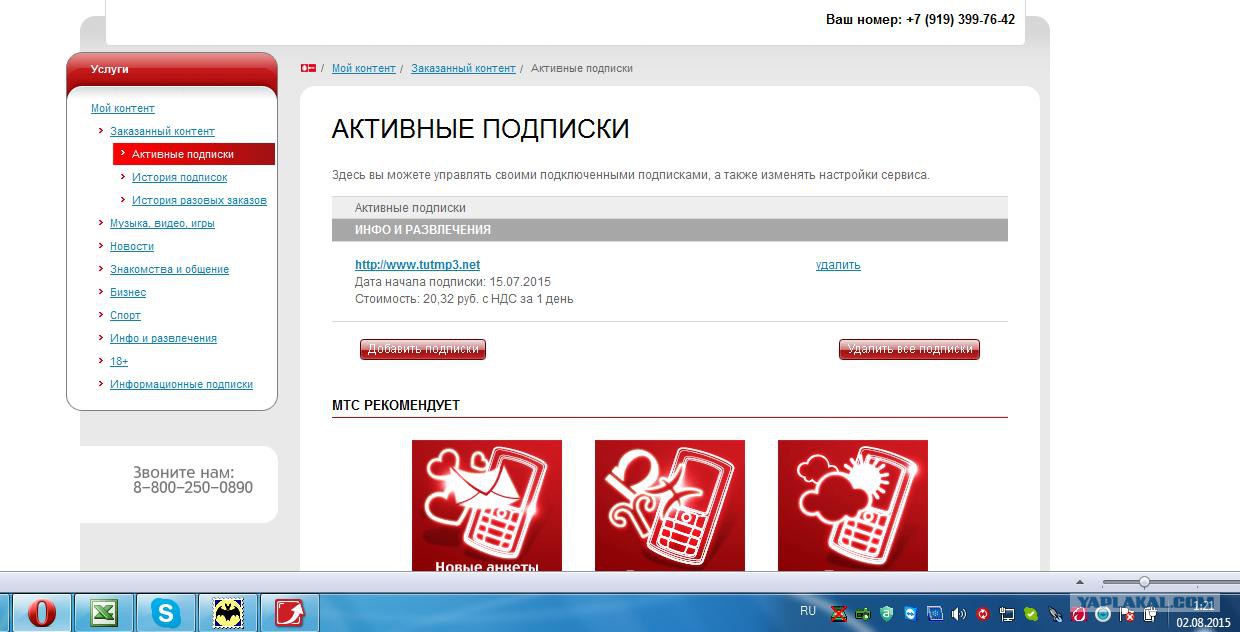
Task: Click the tray volume speaker icon
Action: [x=958, y=614]
